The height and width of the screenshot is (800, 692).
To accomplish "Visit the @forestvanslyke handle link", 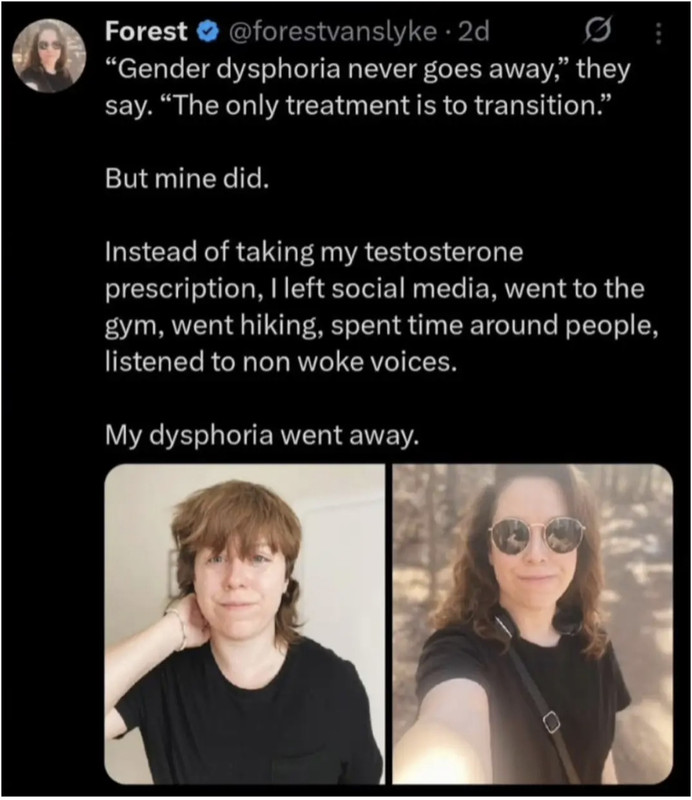I will (x=333, y=32).
